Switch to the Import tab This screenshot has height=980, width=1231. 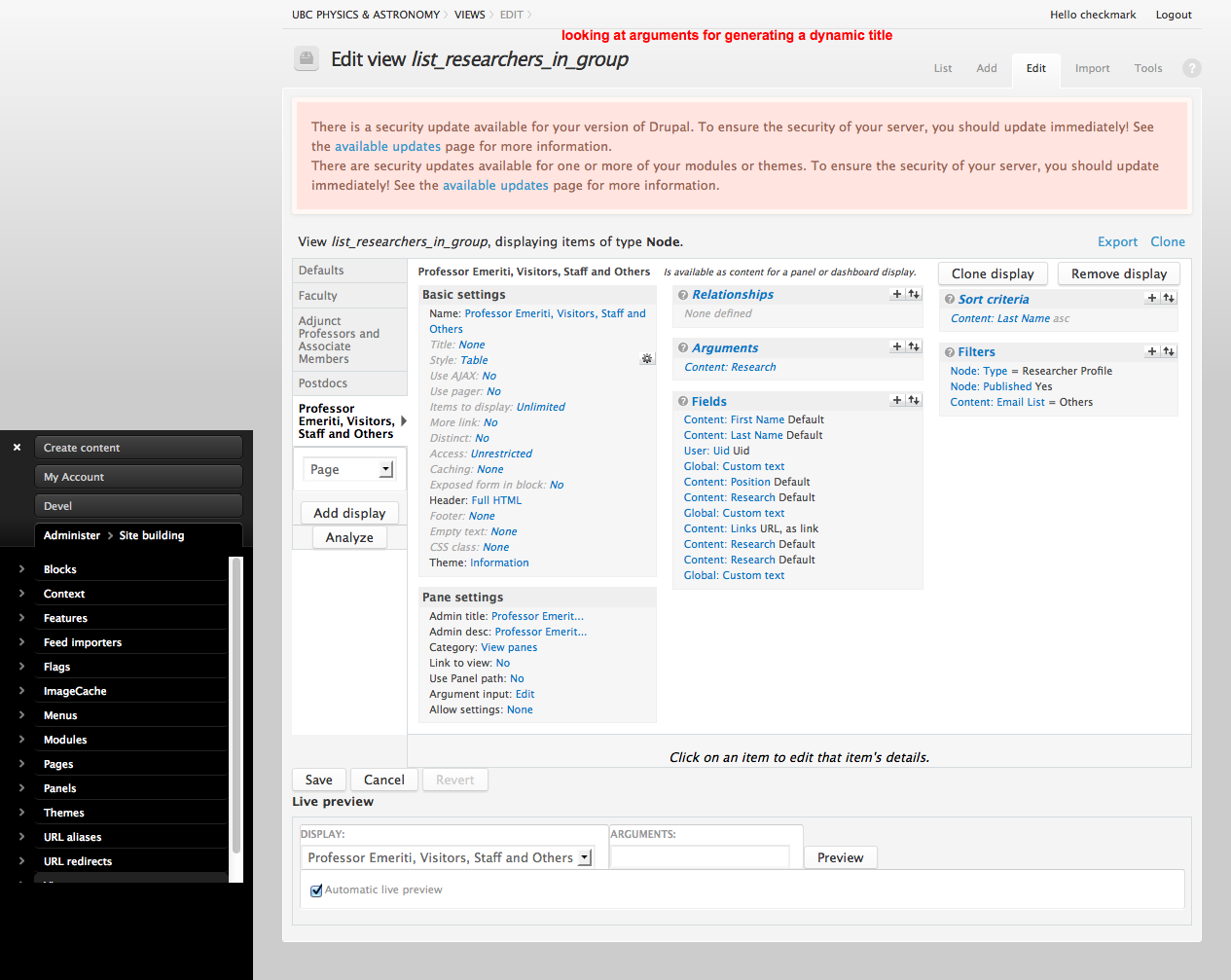[x=1092, y=68]
